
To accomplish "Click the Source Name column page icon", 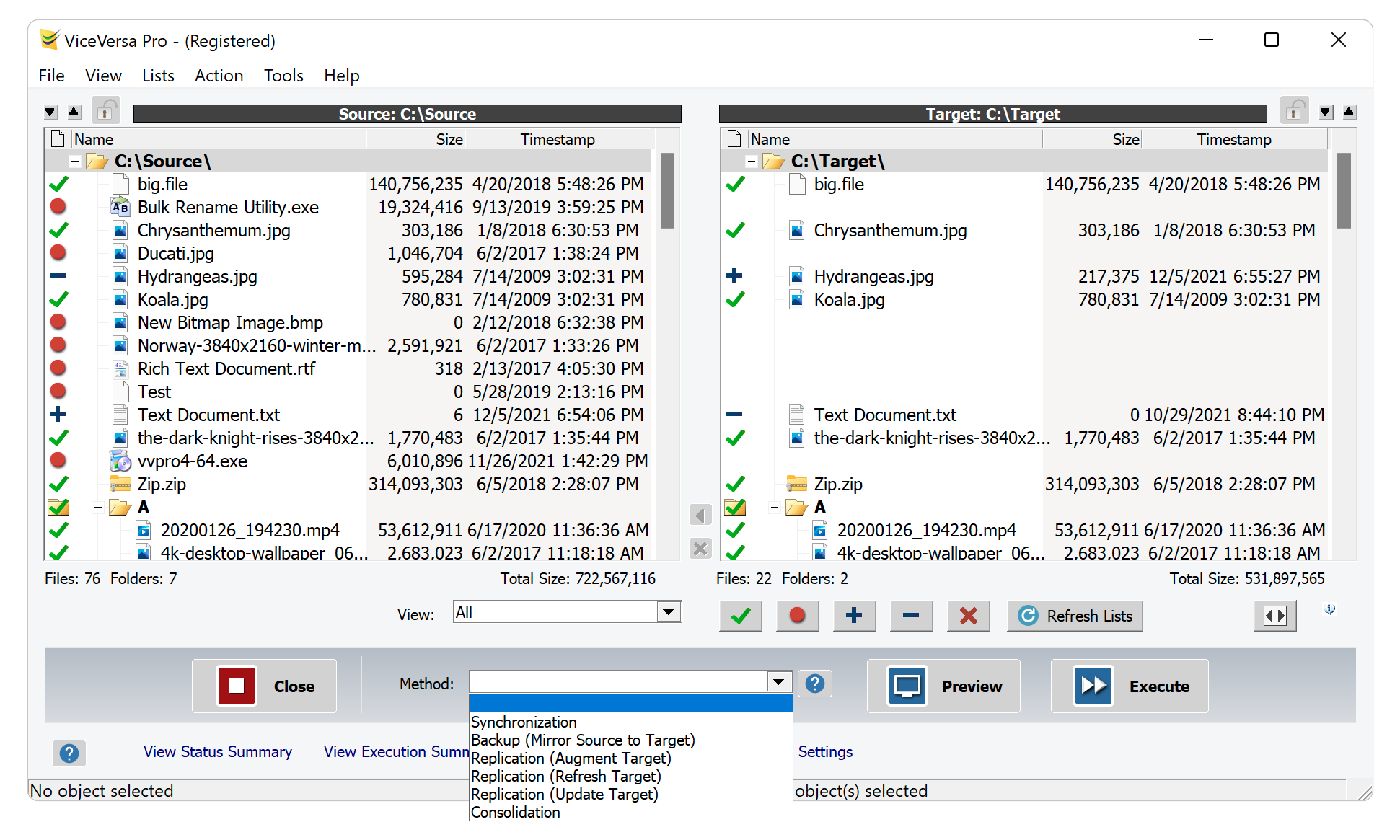I will tap(58, 138).
